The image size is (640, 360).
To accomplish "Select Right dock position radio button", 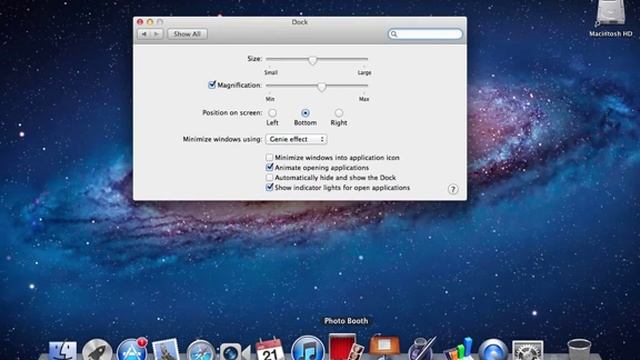I will [338, 113].
